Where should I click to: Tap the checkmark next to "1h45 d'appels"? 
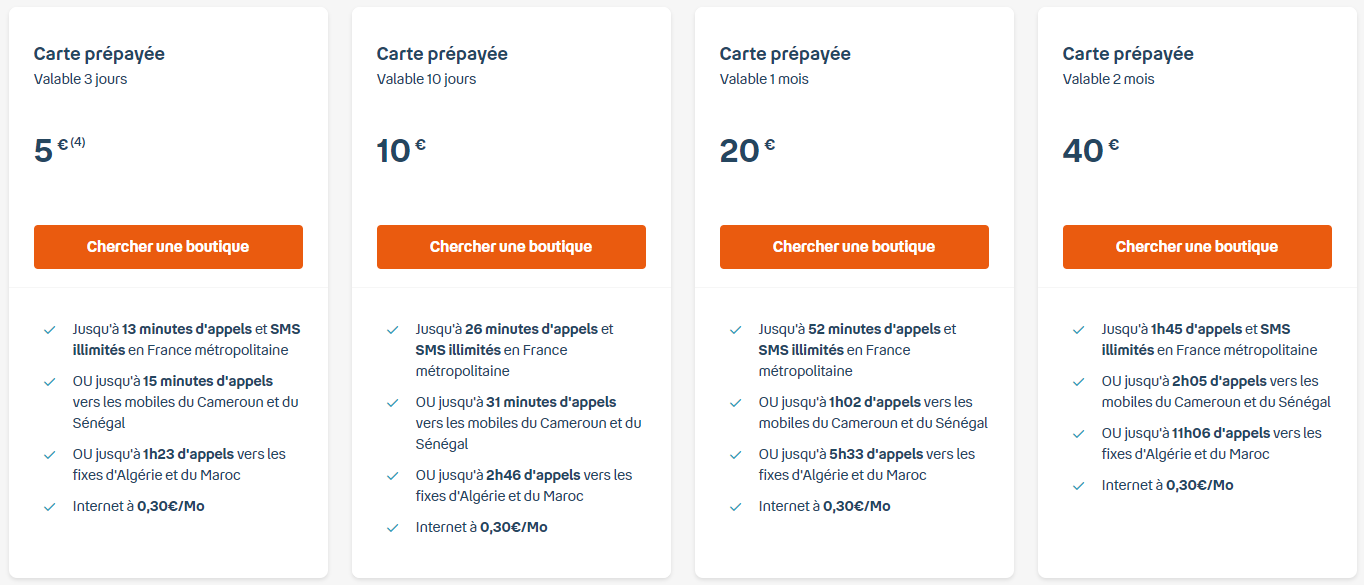1079,329
